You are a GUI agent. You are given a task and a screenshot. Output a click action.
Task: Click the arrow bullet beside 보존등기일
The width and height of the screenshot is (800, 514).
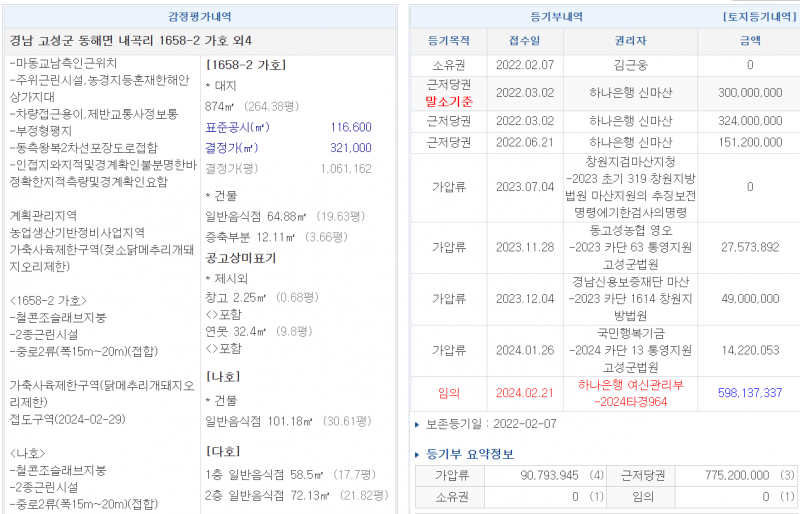coord(417,424)
